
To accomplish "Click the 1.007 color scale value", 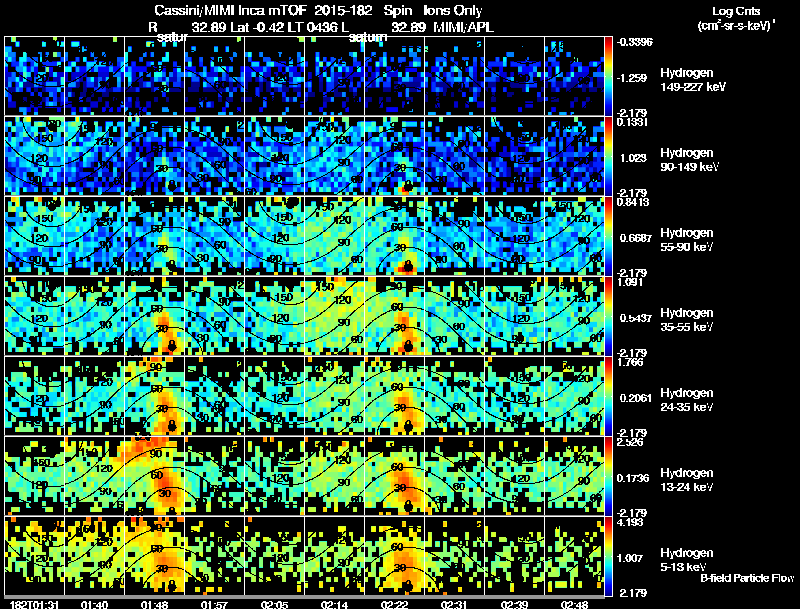I will click(629, 558).
